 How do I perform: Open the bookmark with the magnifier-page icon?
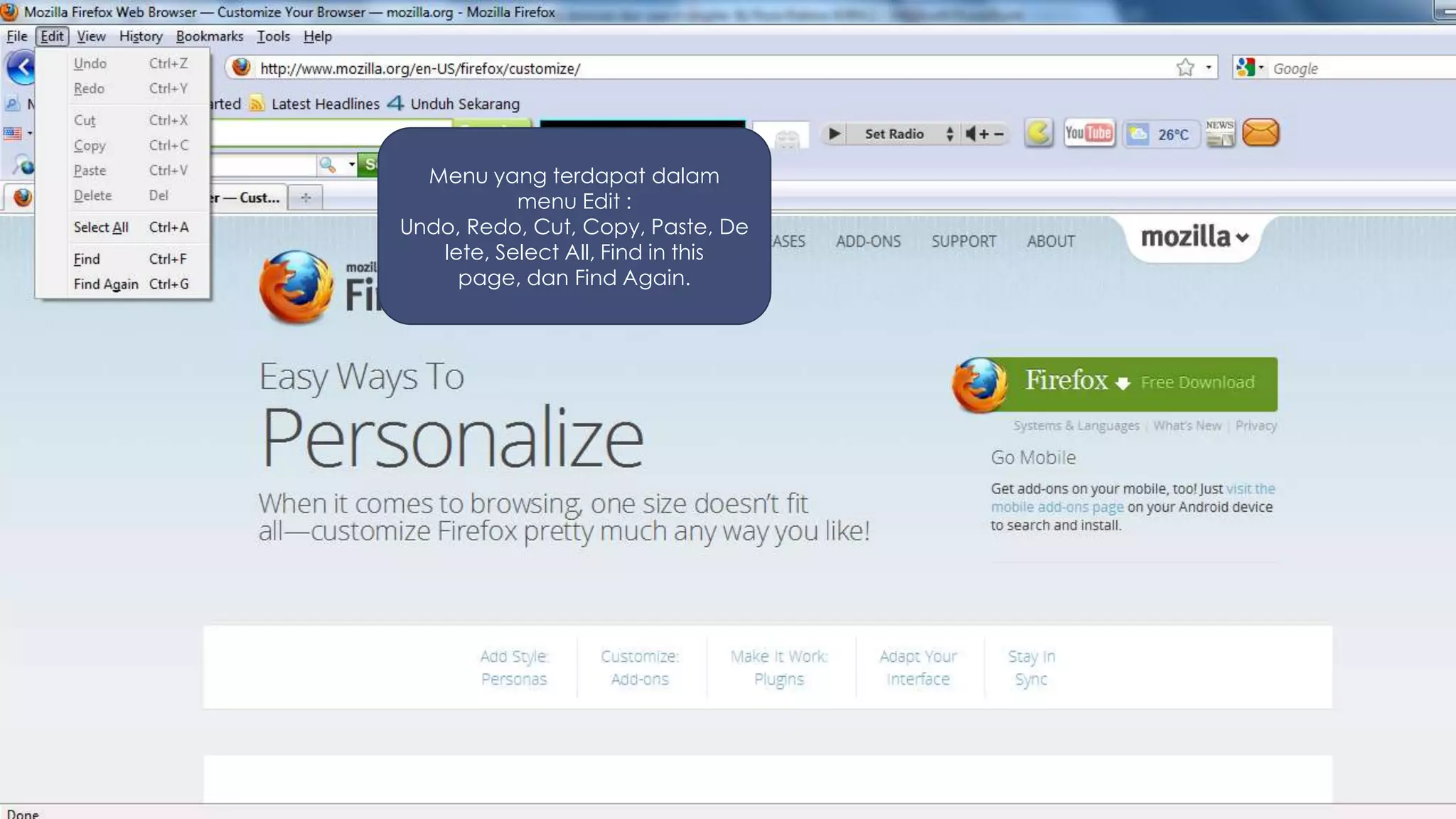[12, 104]
